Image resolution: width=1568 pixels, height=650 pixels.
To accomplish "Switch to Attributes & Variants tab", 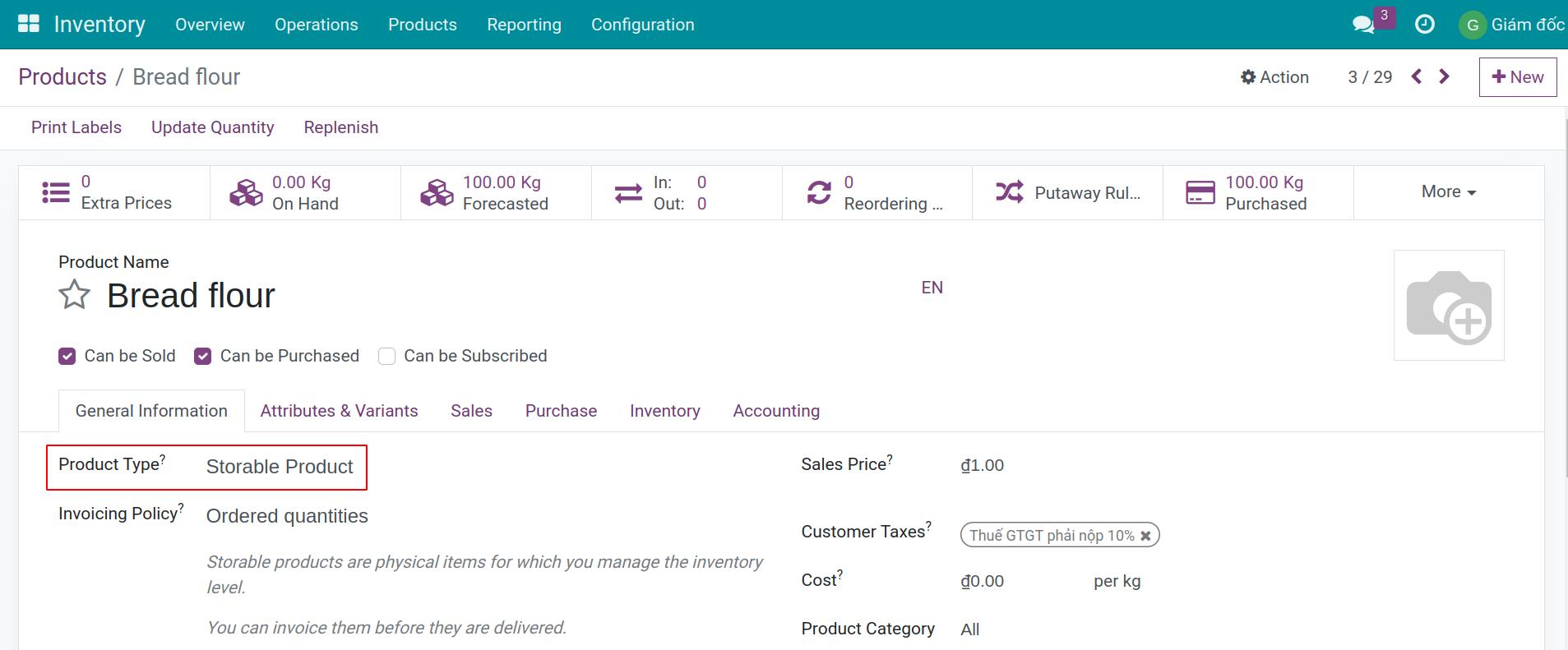I will click(x=339, y=411).
